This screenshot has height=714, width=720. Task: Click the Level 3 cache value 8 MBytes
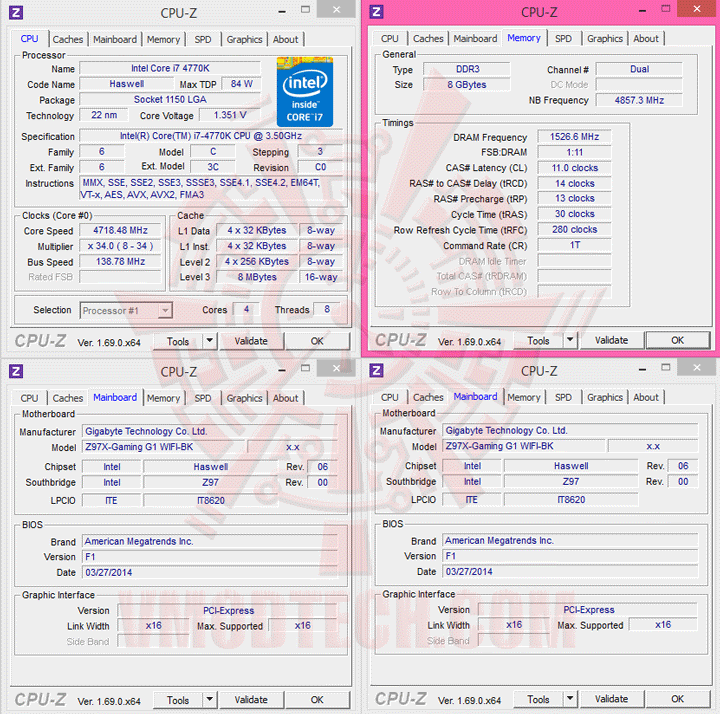click(x=257, y=277)
